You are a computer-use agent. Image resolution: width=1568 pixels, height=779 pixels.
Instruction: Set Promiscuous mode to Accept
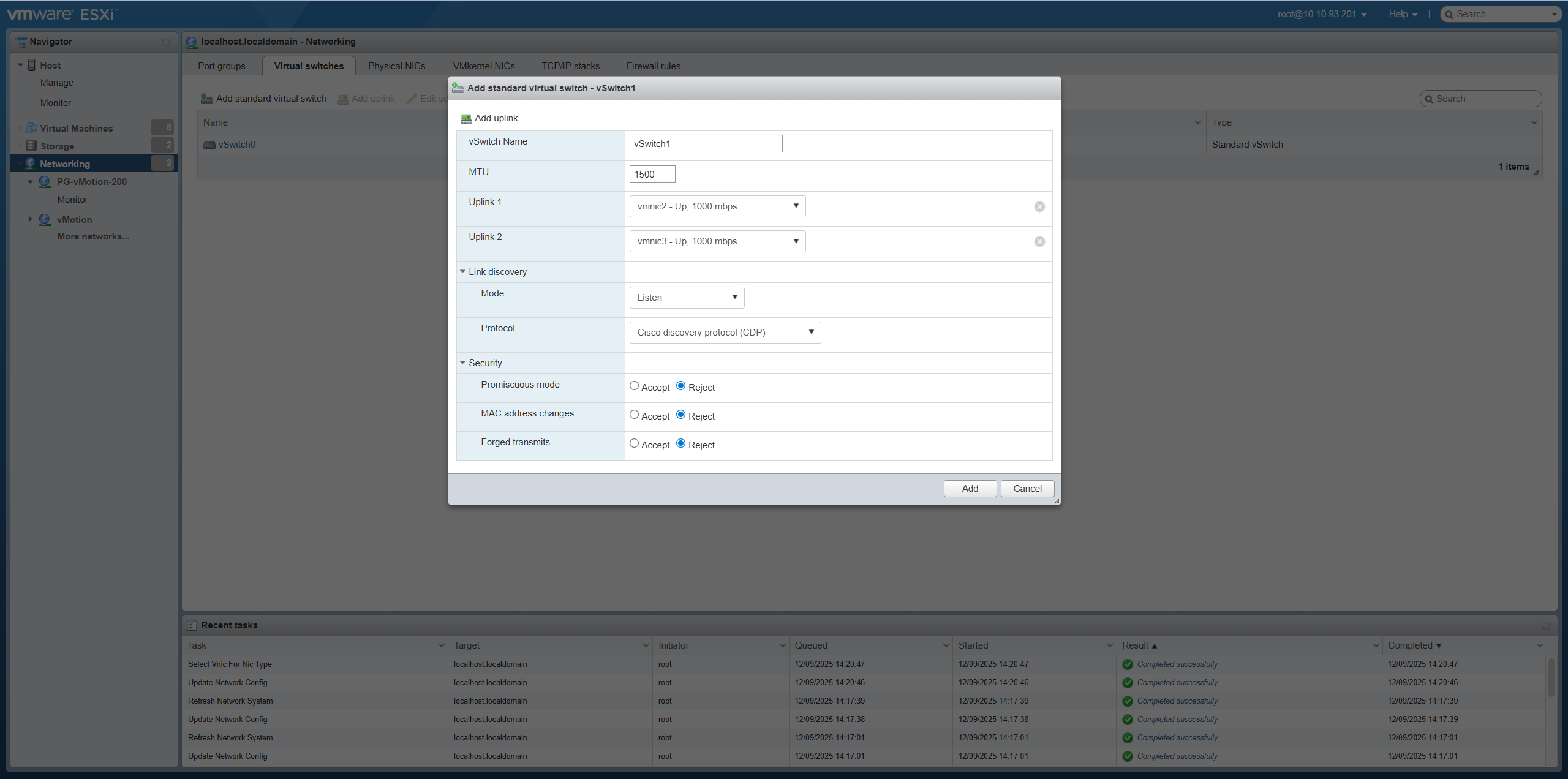(634, 385)
